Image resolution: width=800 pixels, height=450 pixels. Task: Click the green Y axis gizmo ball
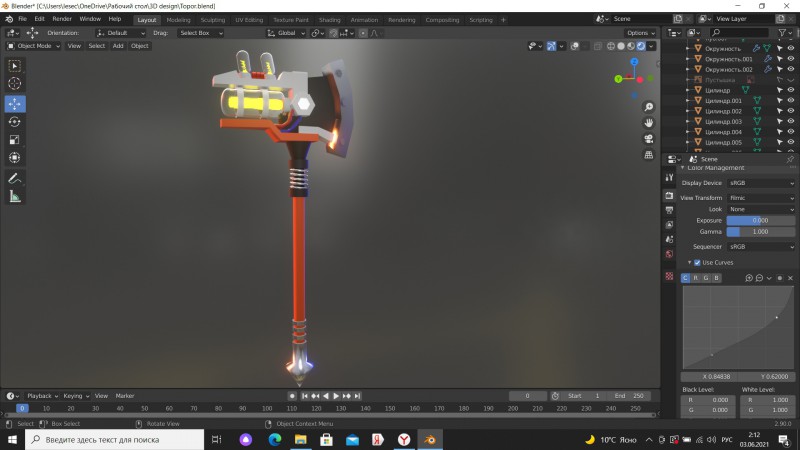(x=618, y=79)
